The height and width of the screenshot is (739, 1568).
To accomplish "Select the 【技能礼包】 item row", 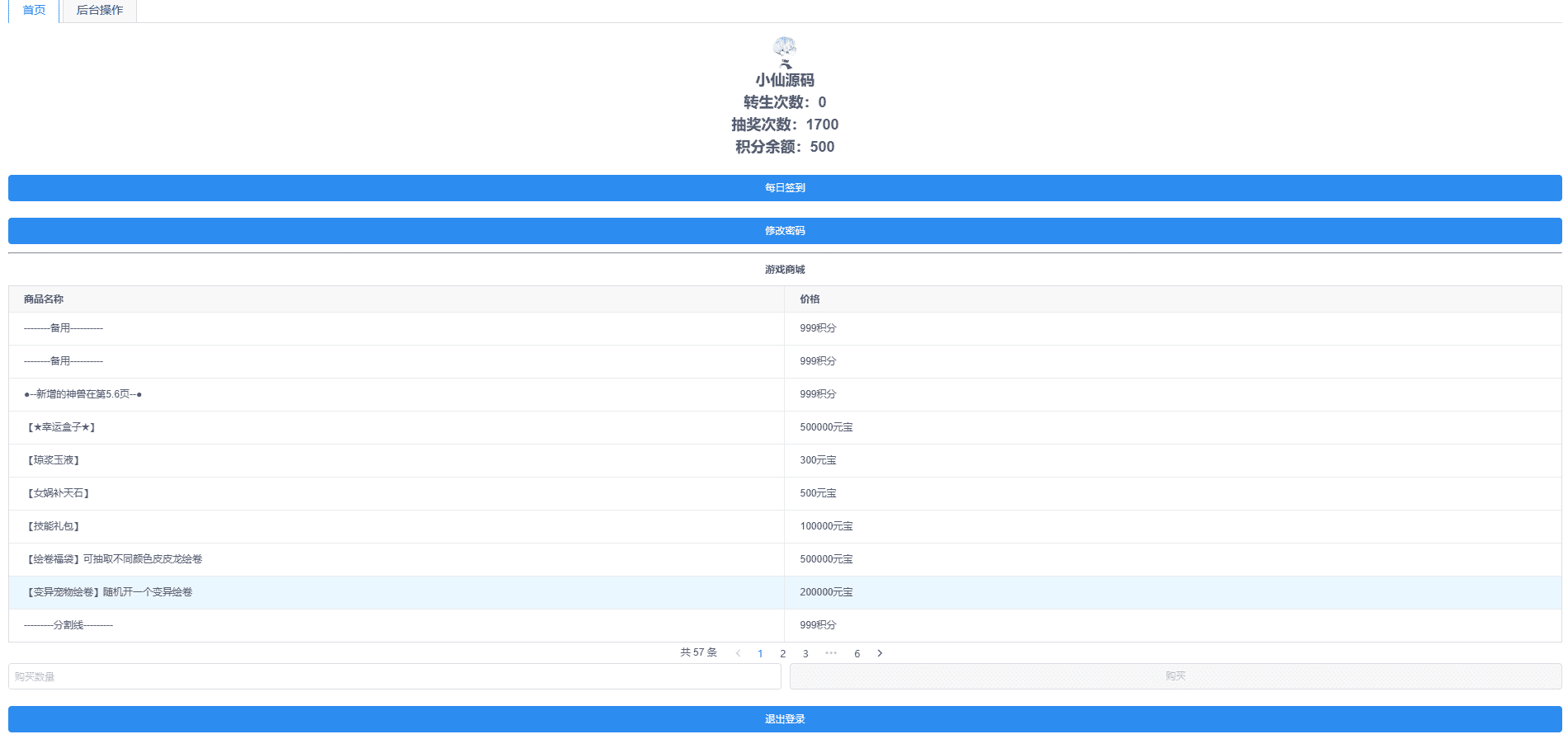I will [x=785, y=526].
